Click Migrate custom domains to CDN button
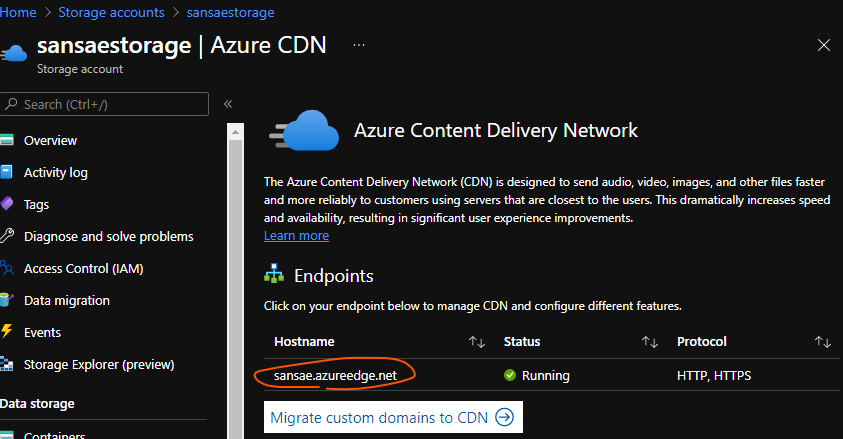Image resolution: width=843 pixels, height=439 pixels. [x=392, y=418]
